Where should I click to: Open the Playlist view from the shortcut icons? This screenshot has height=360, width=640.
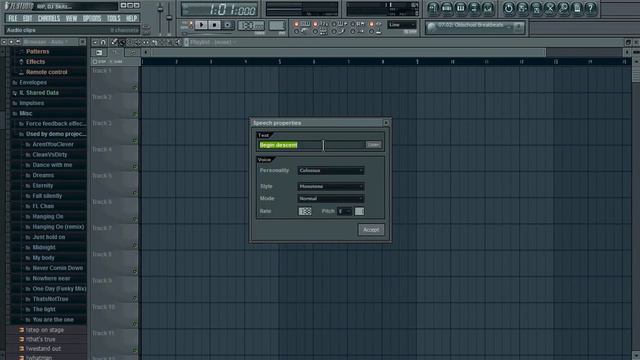[x=433, y=8]
